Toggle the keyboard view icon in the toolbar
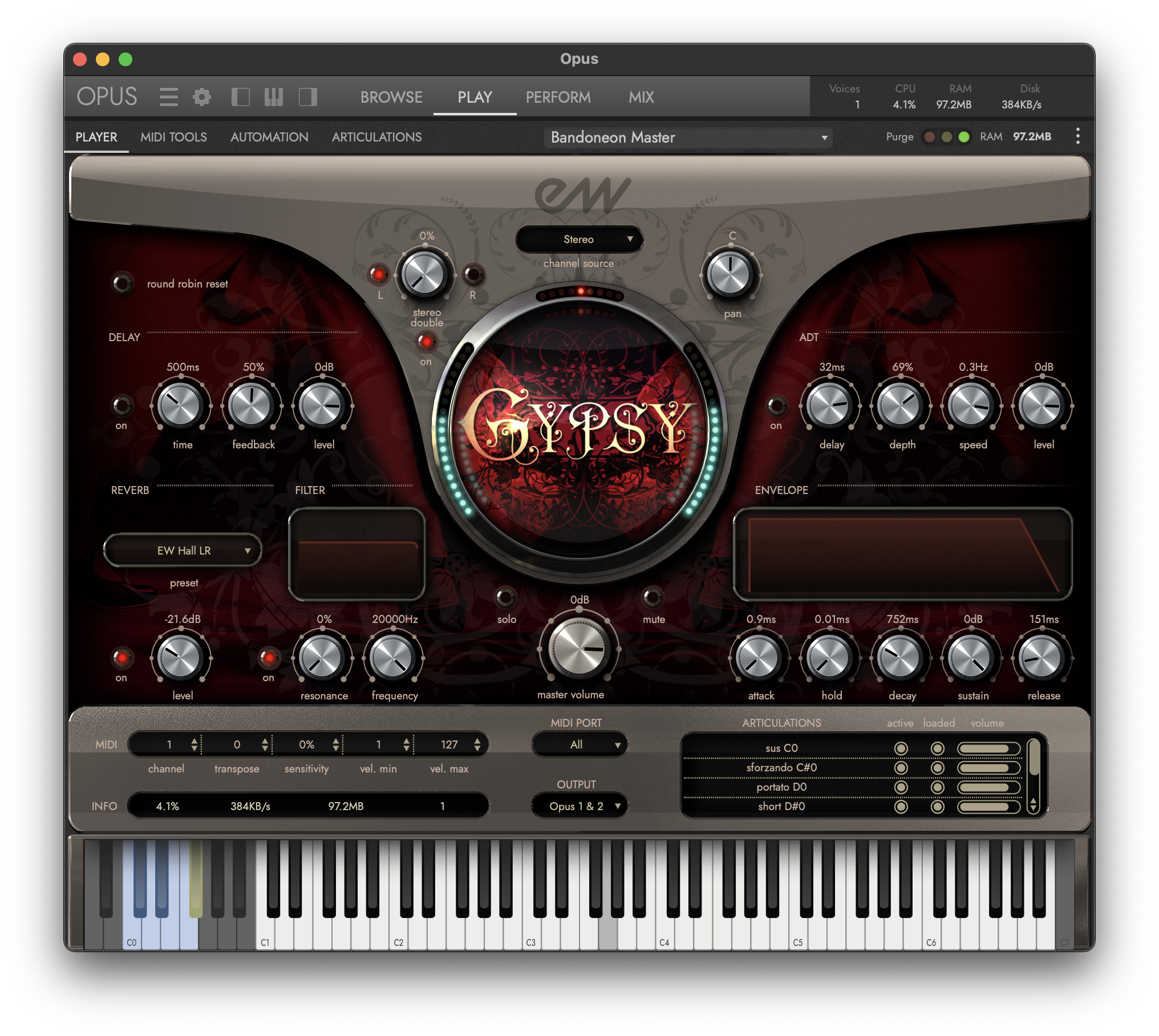This screenshot has width=1159, height=1036. [x=274, y=97]
